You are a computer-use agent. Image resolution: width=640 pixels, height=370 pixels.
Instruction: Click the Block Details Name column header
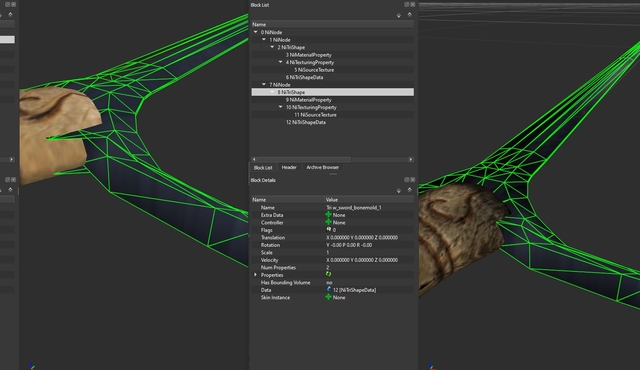[288, 199]
